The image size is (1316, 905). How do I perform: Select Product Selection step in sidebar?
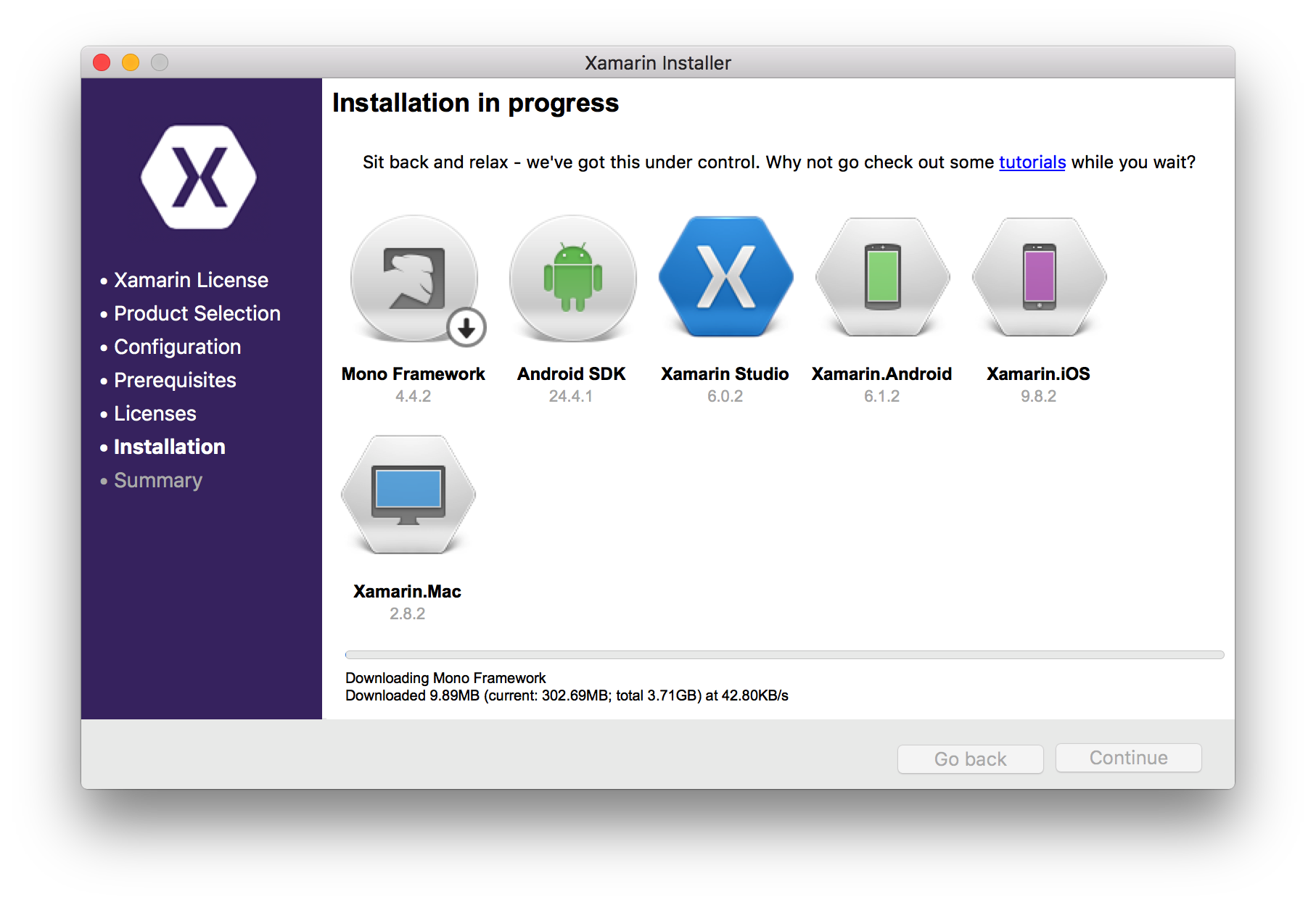pyautogui.click(x=197, y=313)
